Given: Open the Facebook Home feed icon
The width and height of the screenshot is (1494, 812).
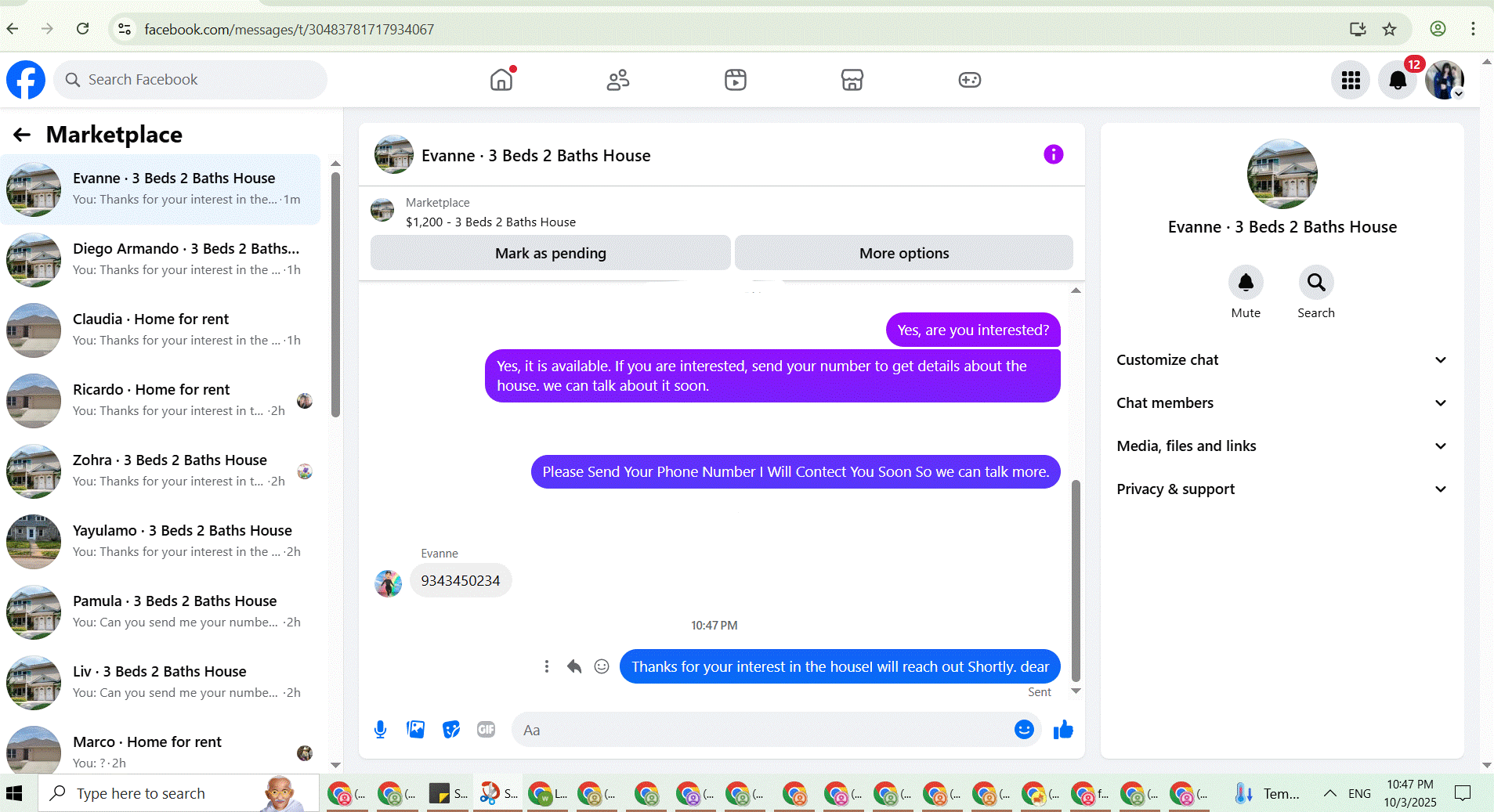Looking at the screenshot, I should point(501,80).
